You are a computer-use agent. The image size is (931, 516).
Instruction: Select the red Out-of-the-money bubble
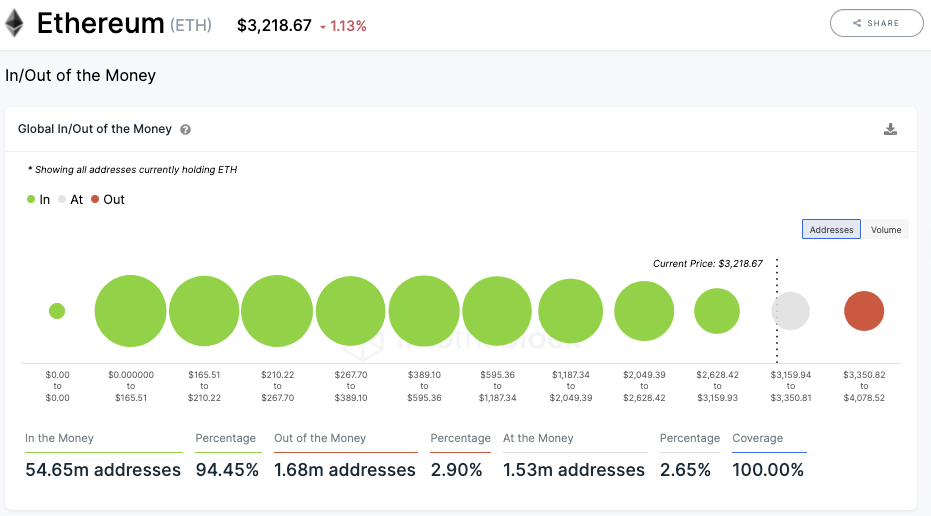tap(864, 311)
